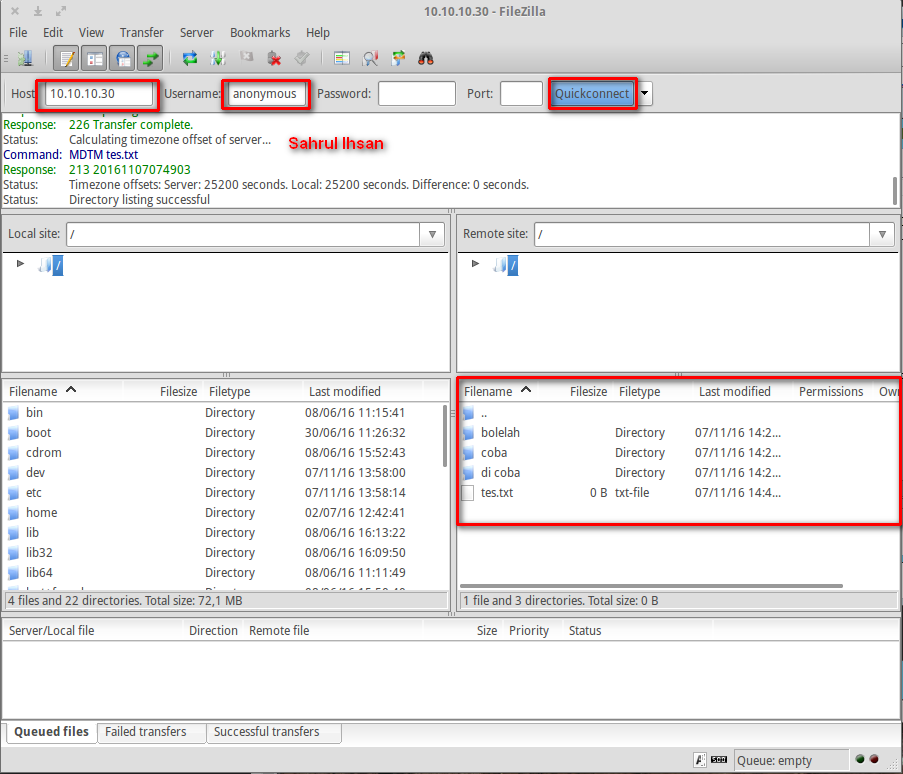
Task: Open the Bookmarks menu
Action: pyautogui.click(x=260, y=33)
